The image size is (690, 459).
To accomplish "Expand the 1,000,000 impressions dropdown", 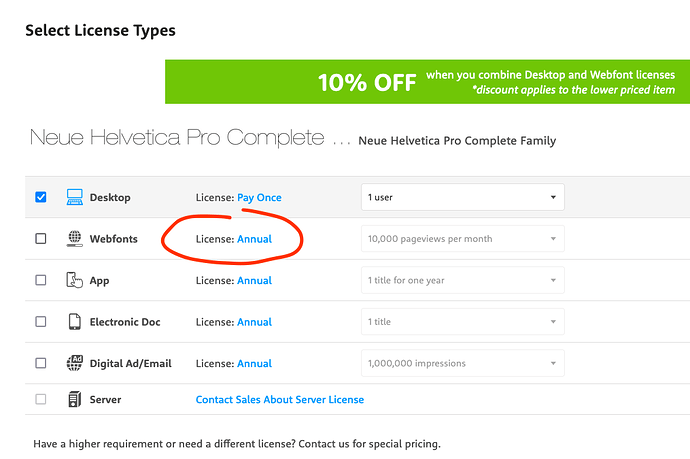I will coord(462,363).
